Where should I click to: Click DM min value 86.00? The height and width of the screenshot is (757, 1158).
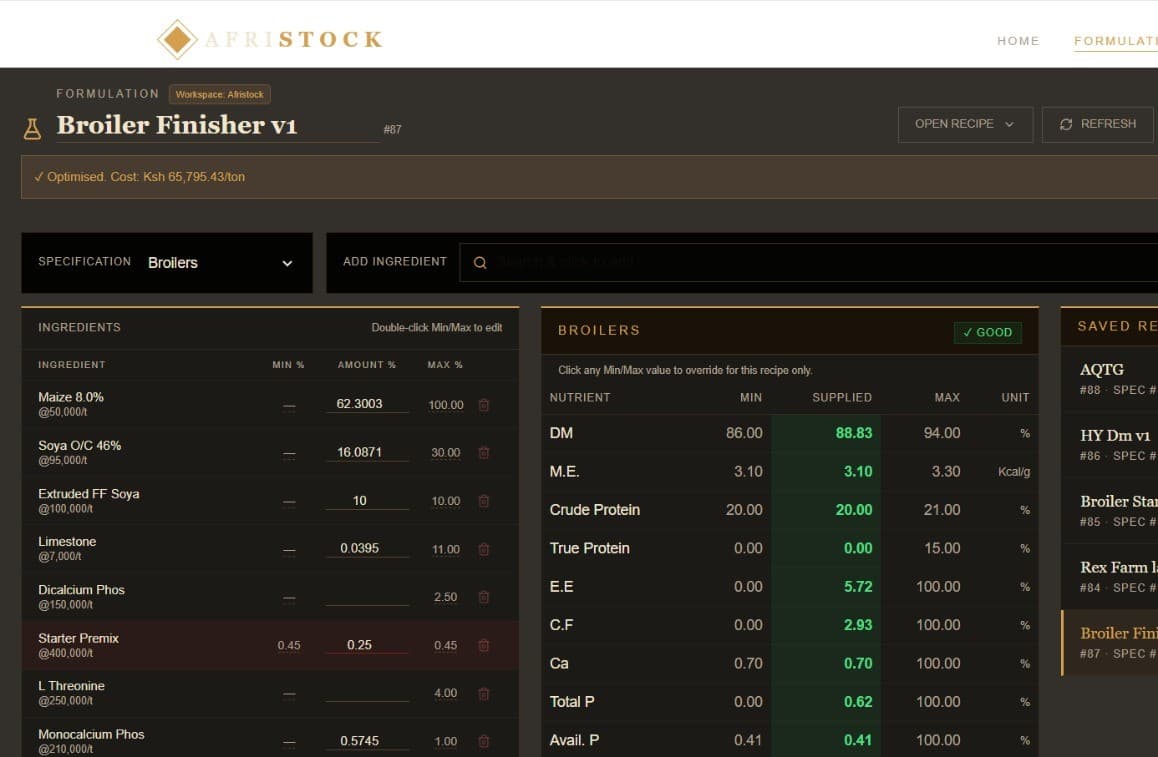point(744,433)
